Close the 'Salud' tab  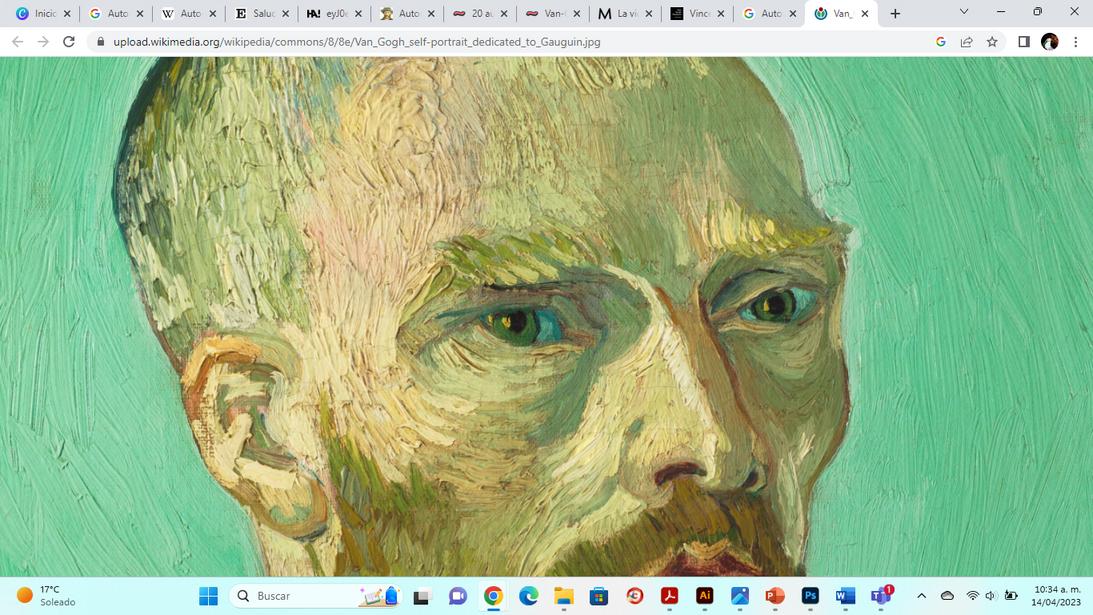[x=285, y=13]
